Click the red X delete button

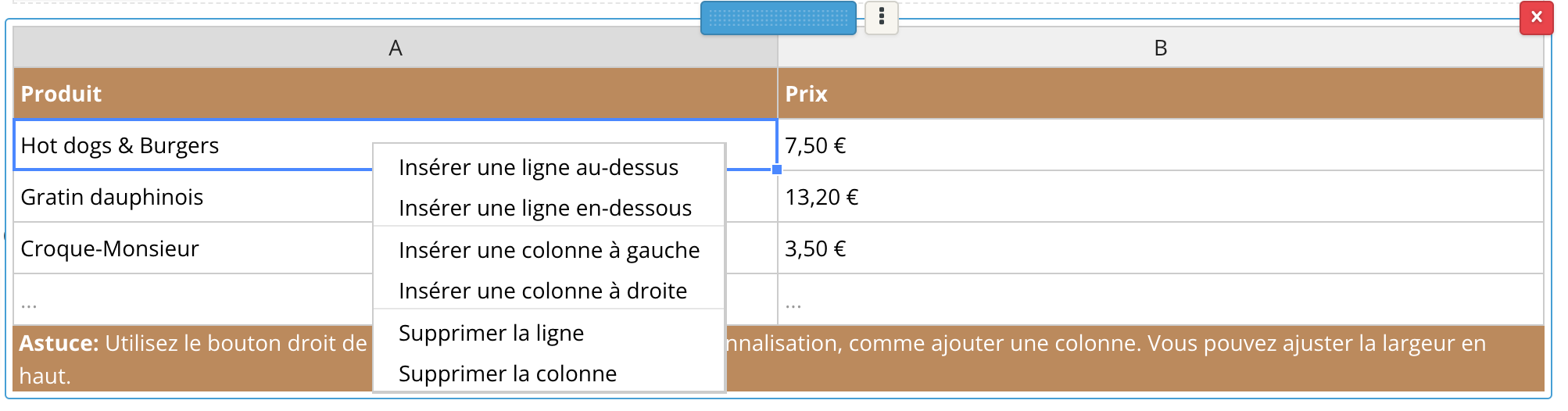1536,17
